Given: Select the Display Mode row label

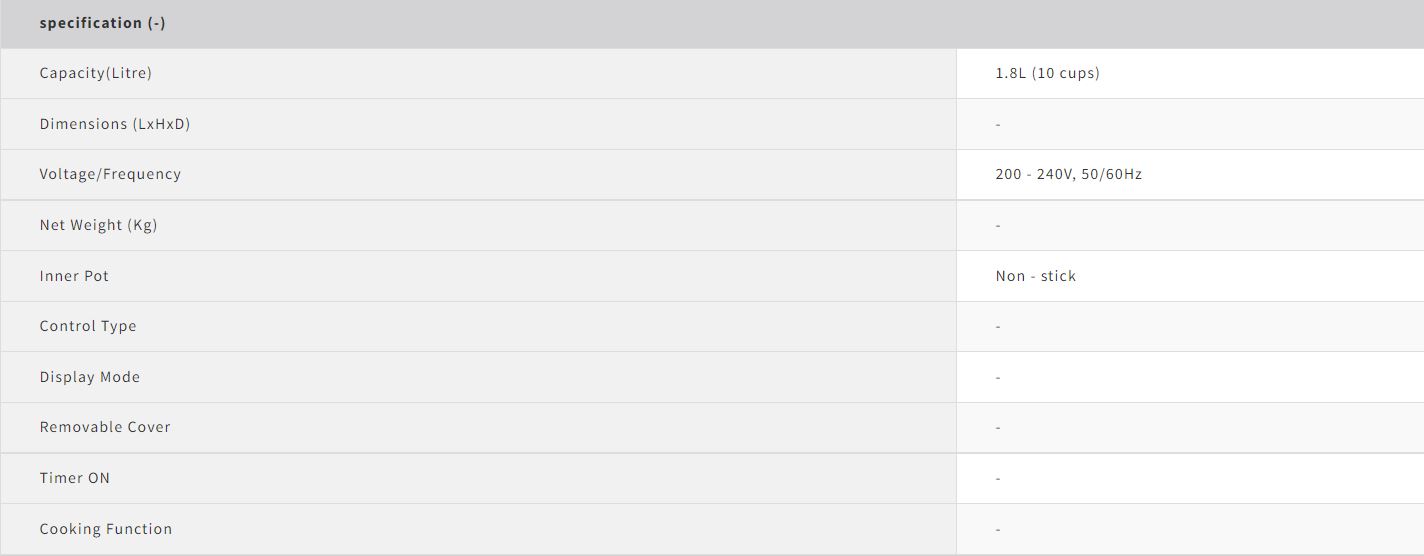Looking at the screenshot, I should pyautogui.click(x=90, y=377).
